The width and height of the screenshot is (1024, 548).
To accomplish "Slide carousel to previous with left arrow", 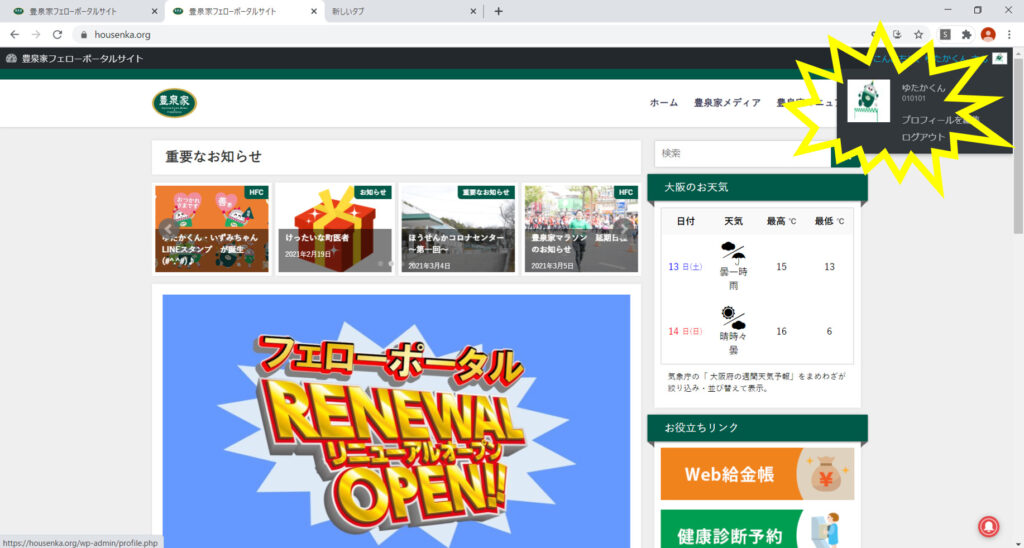I will (x=167, y=228).
